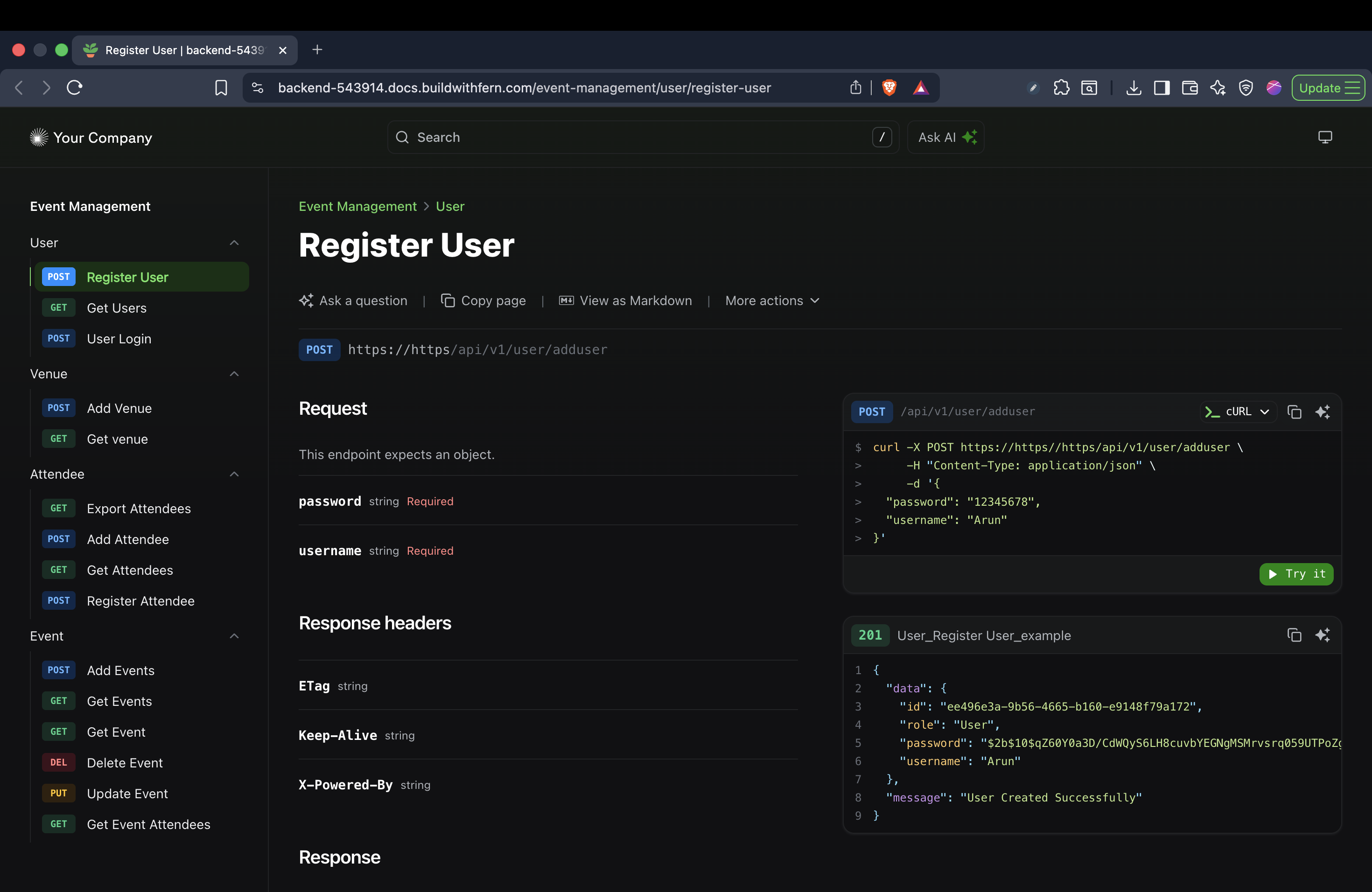
Task: Follow the Event Management breadcrumb link
Action: [357, 206]
